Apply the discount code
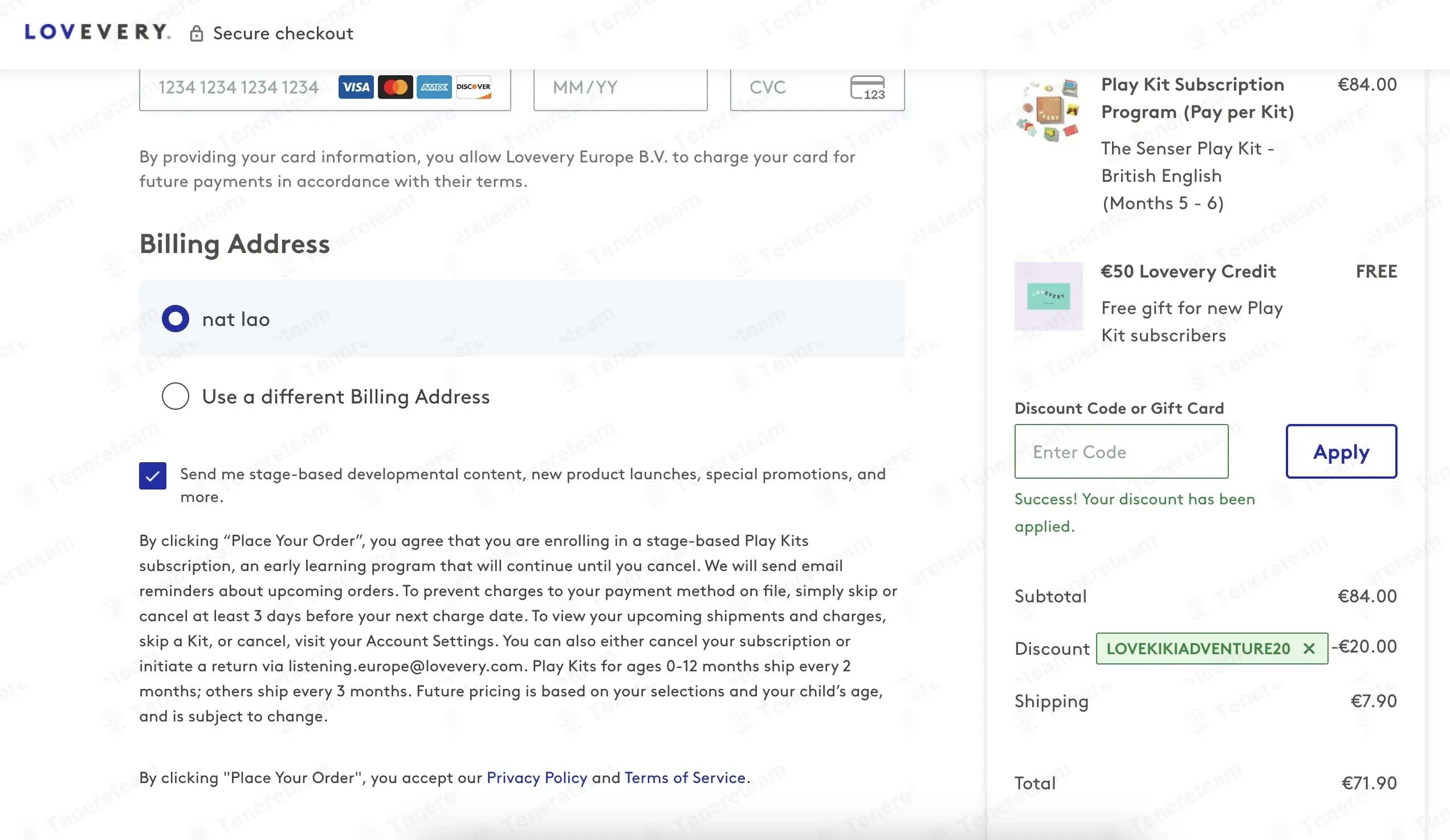 pos(1341,452)
